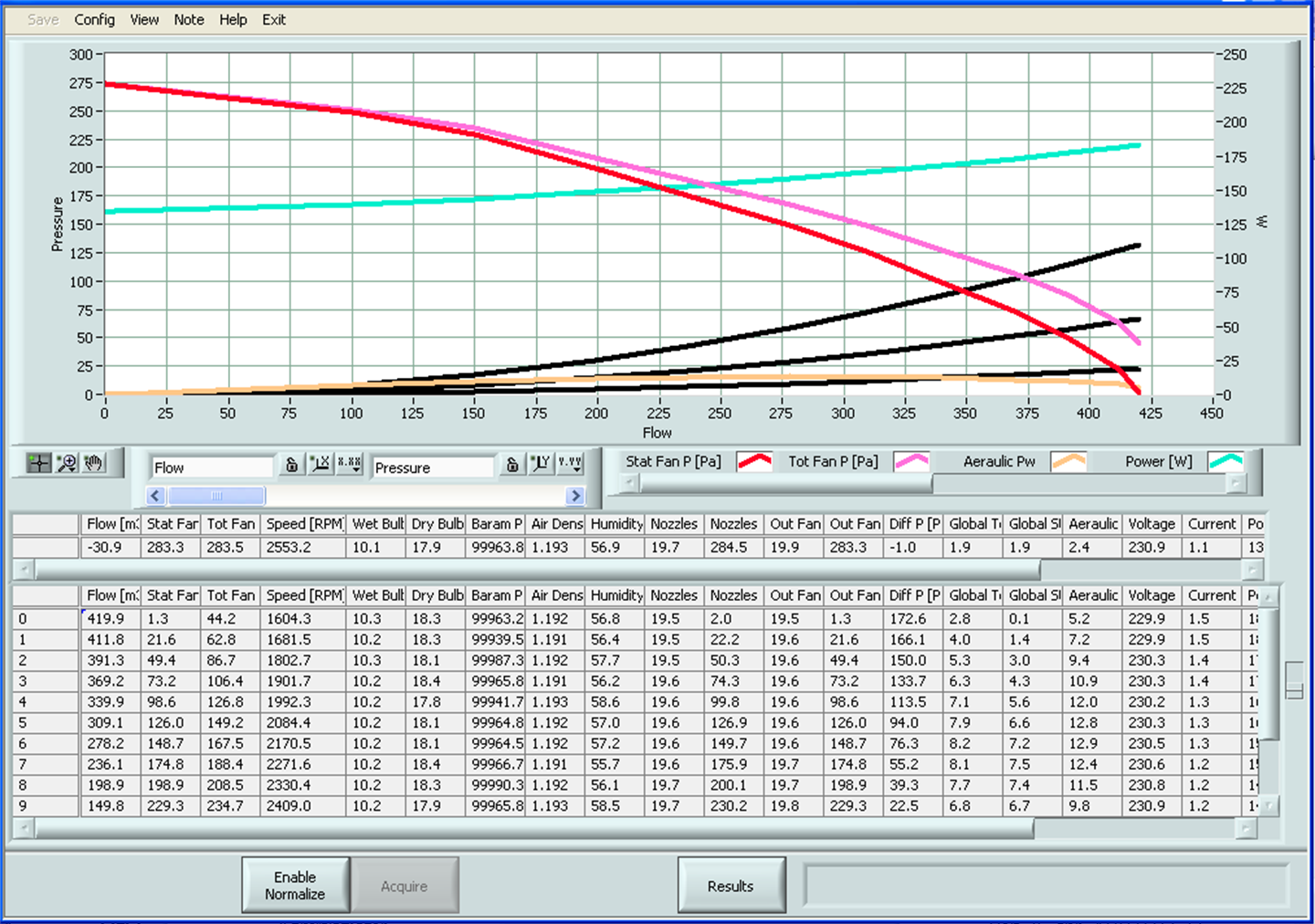The height and width of the screenshot is (924, 1315).
Task: Open the Config menu
Action: (x=94, y=19)
